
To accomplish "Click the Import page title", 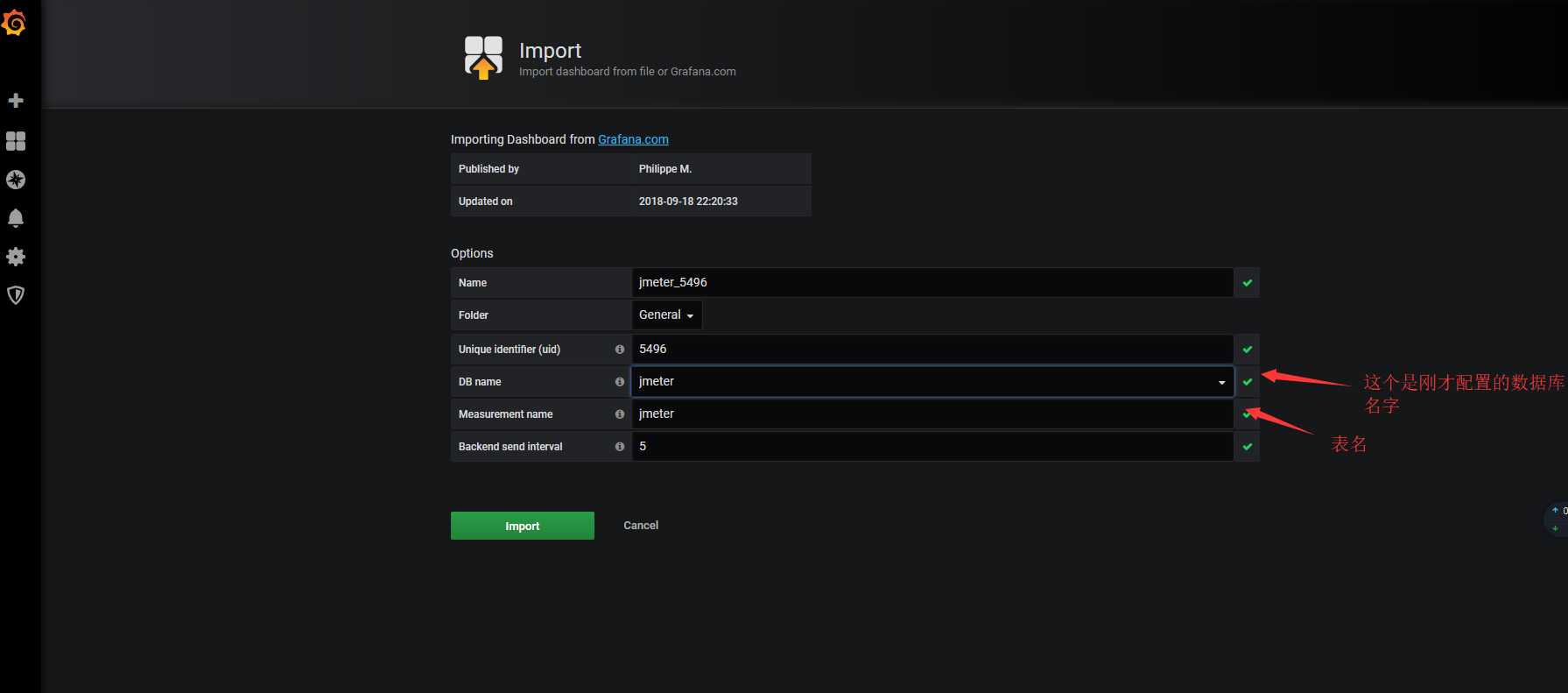I will (x=550, y=51).
